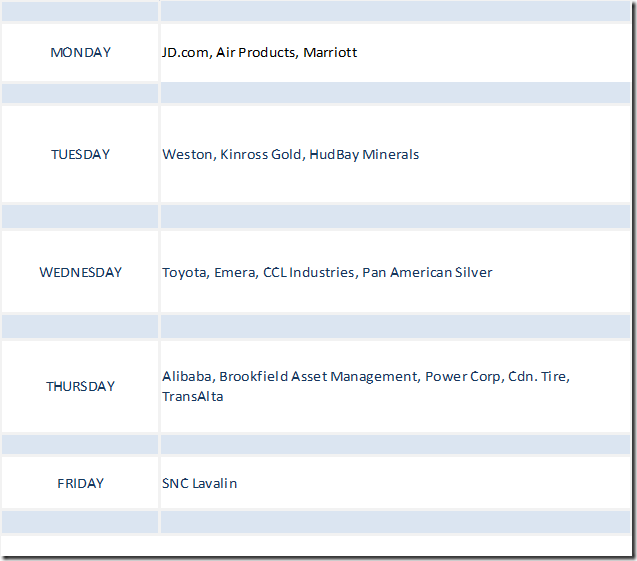637x561 pixels.
Task: Select the TUESDAY row label
Action: (81, 154)
